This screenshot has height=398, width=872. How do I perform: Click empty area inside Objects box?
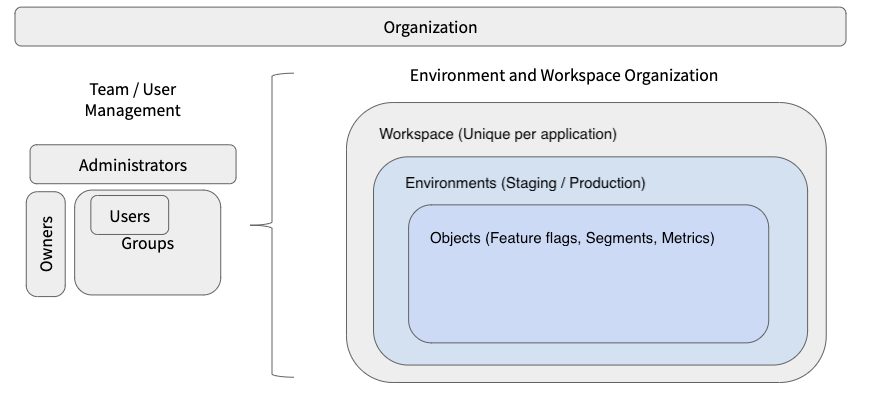point(588,295)
